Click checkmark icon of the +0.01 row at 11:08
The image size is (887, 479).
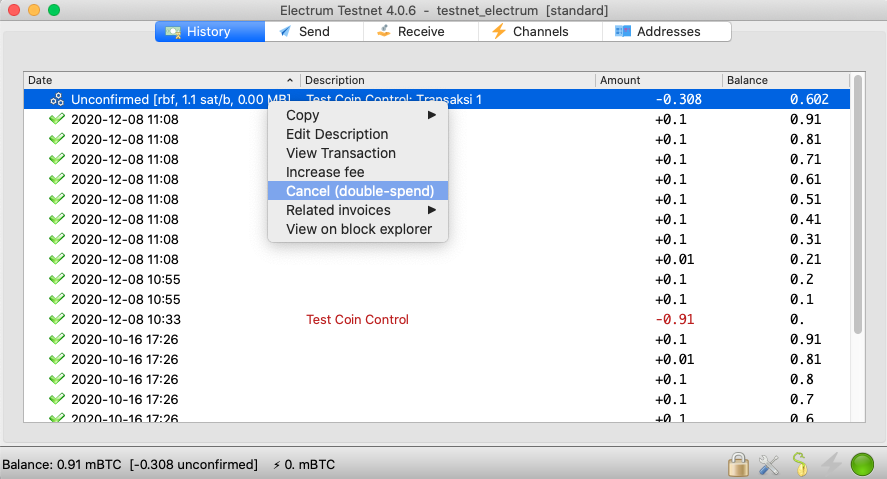57,260
